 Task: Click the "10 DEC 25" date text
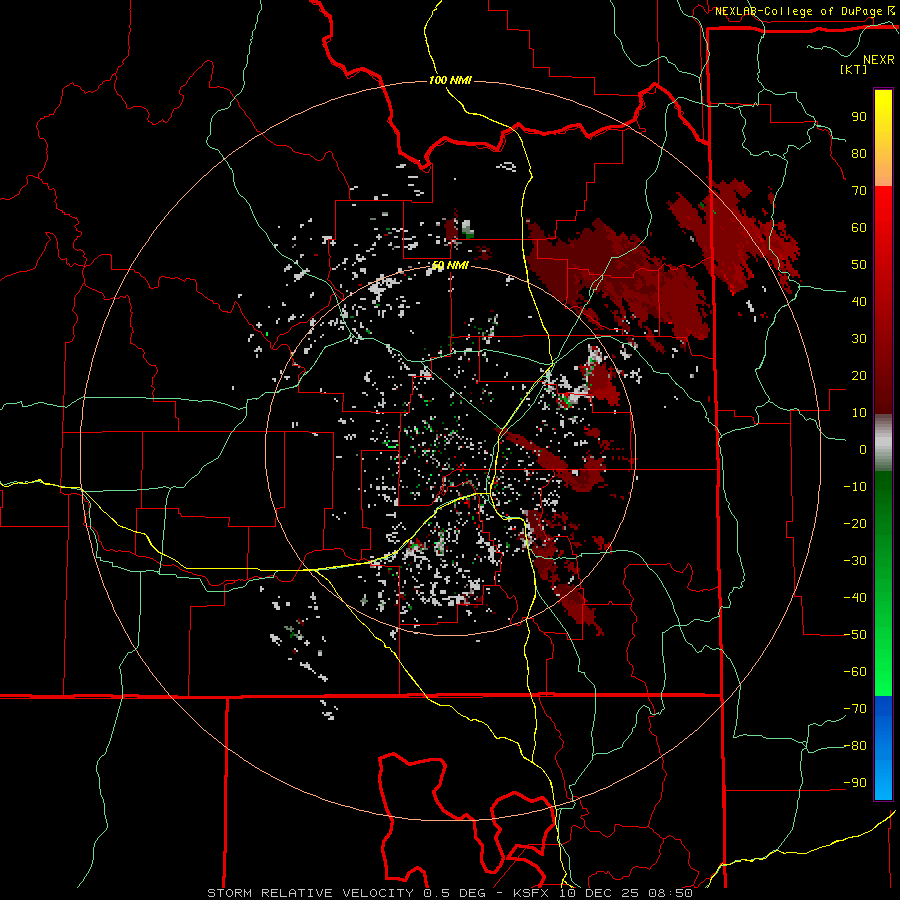click(x=599, y=893)
